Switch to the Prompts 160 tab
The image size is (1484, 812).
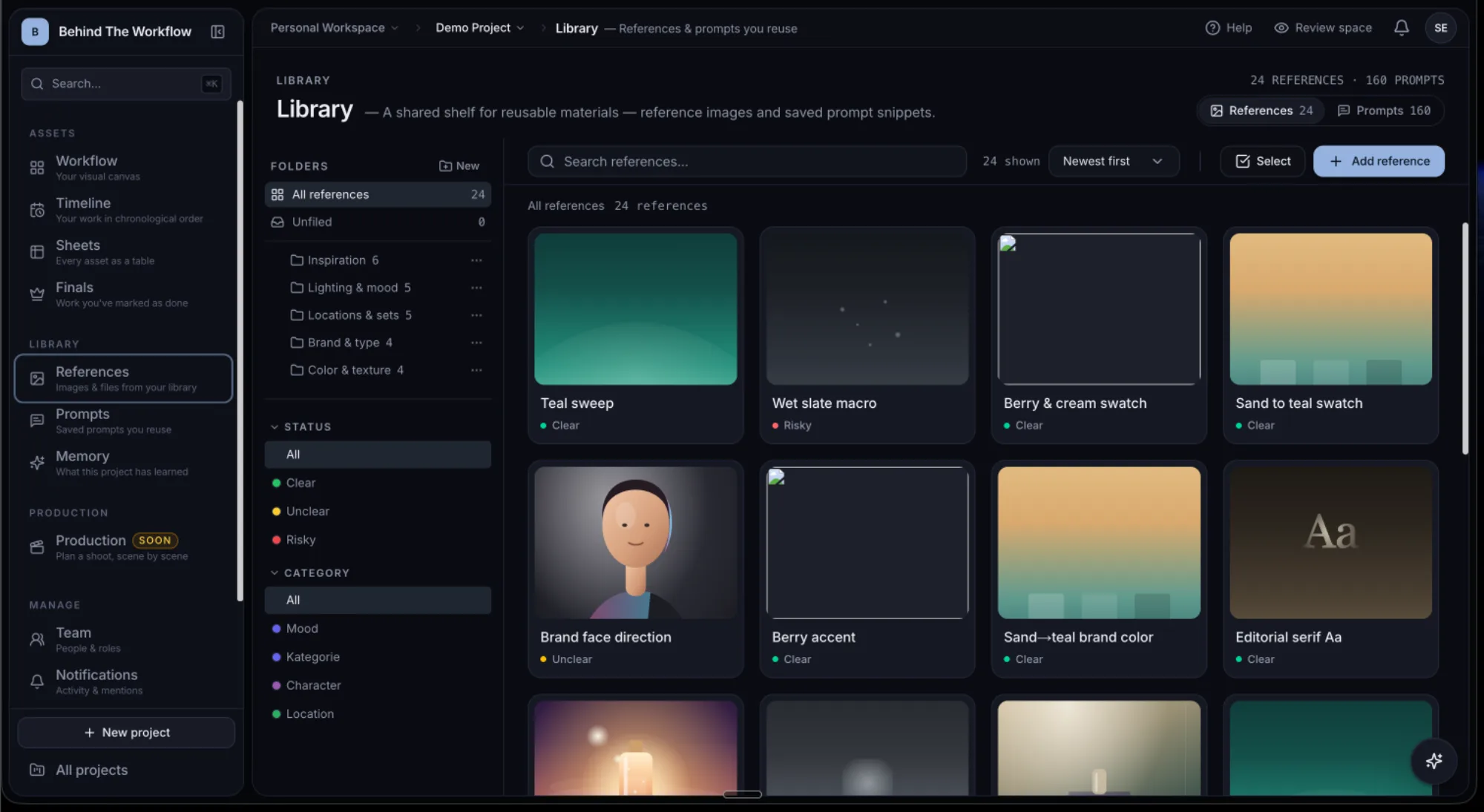(1384, 110)
